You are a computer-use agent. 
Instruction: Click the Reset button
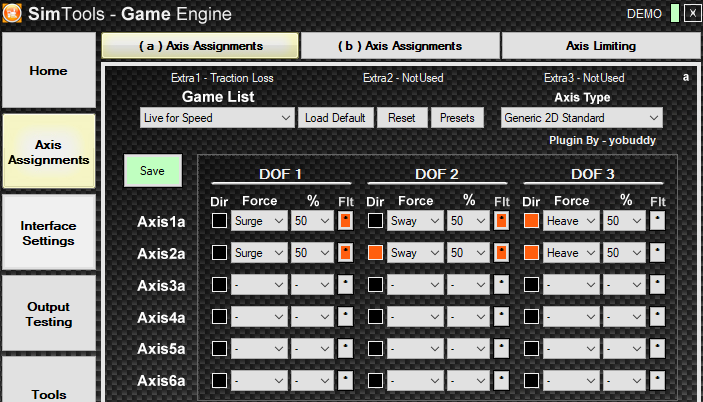402,118
